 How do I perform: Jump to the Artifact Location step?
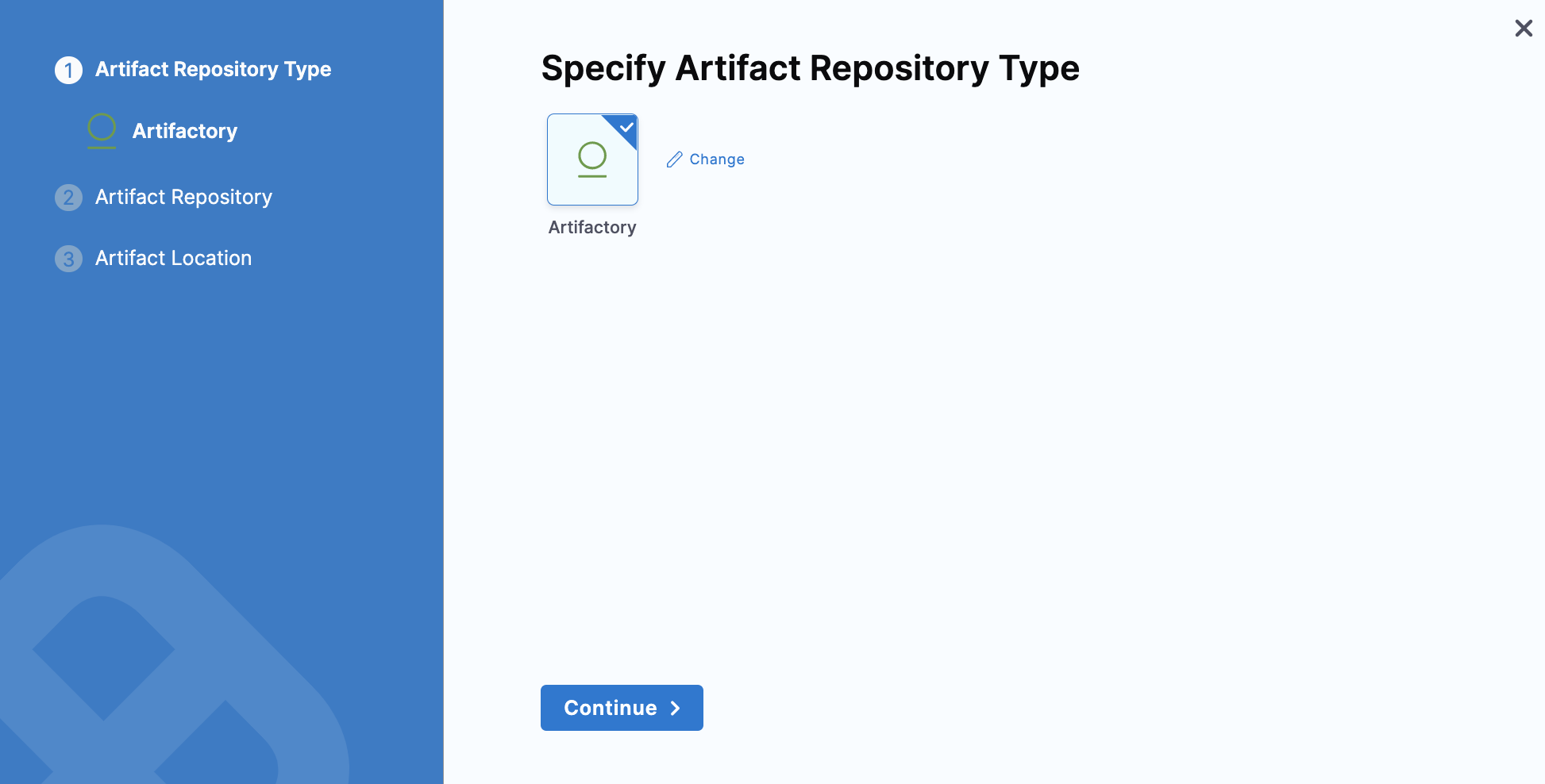[173, 258]
